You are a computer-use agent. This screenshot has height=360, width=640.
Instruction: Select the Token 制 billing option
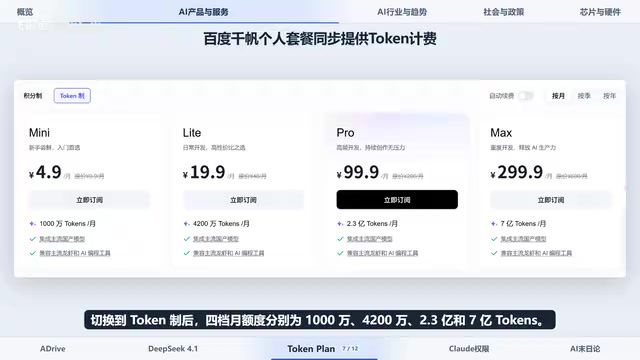click(72, 96)
